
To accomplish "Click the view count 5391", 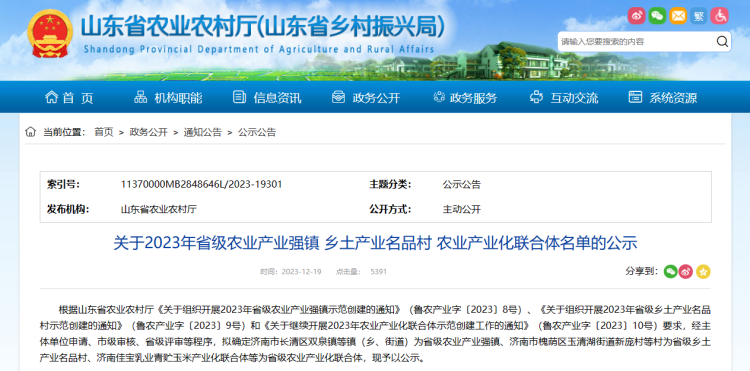I will point(378,272).
